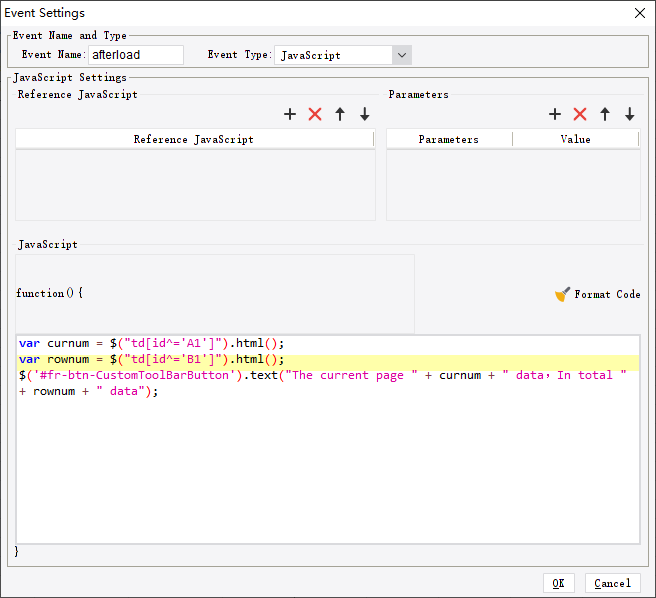656x598 pixels.
Task: Close the Event Settings dialog
Action: [x=640, y=13]
